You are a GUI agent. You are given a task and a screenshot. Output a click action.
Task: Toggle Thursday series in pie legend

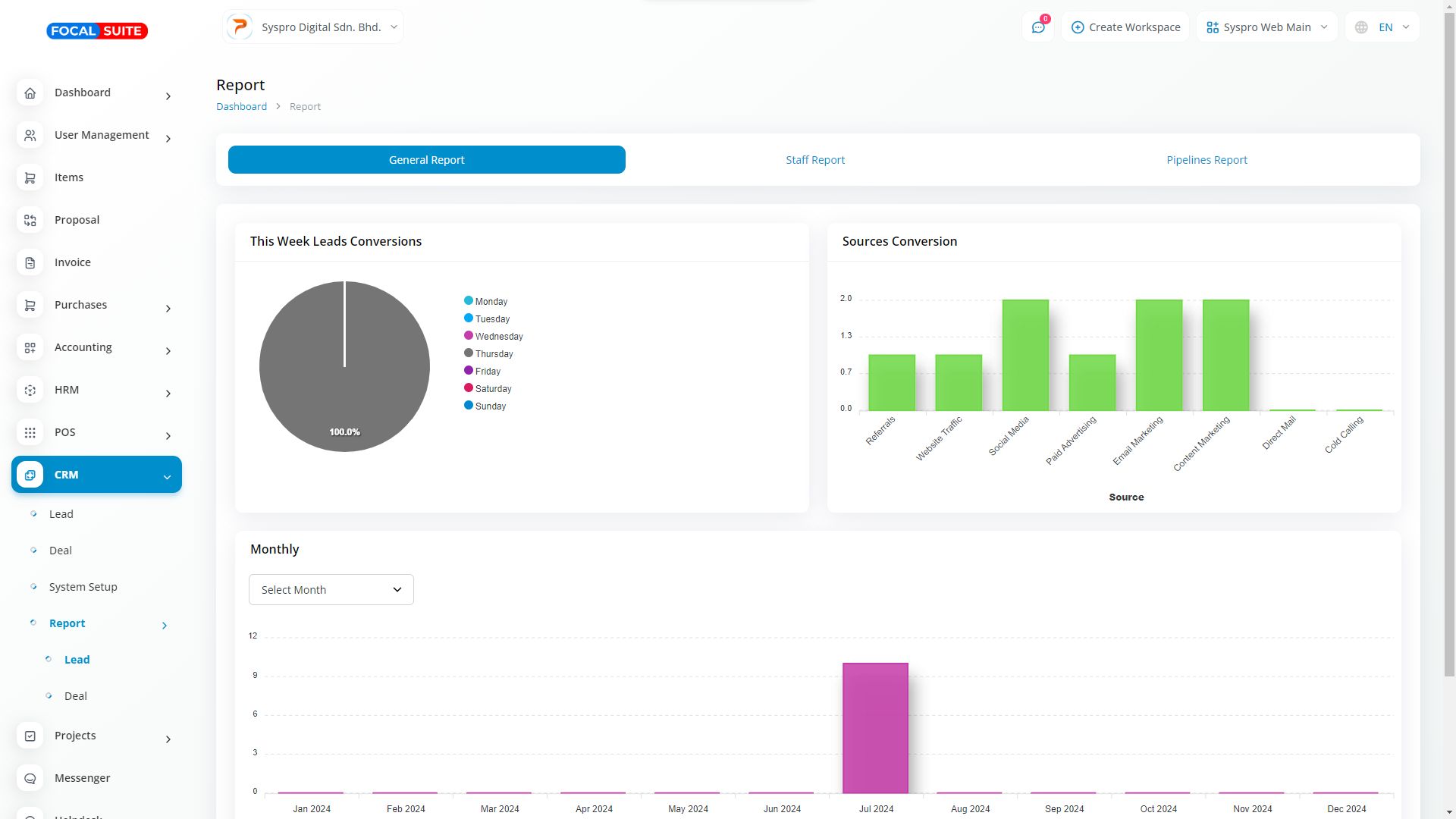[x=494, y=354]
